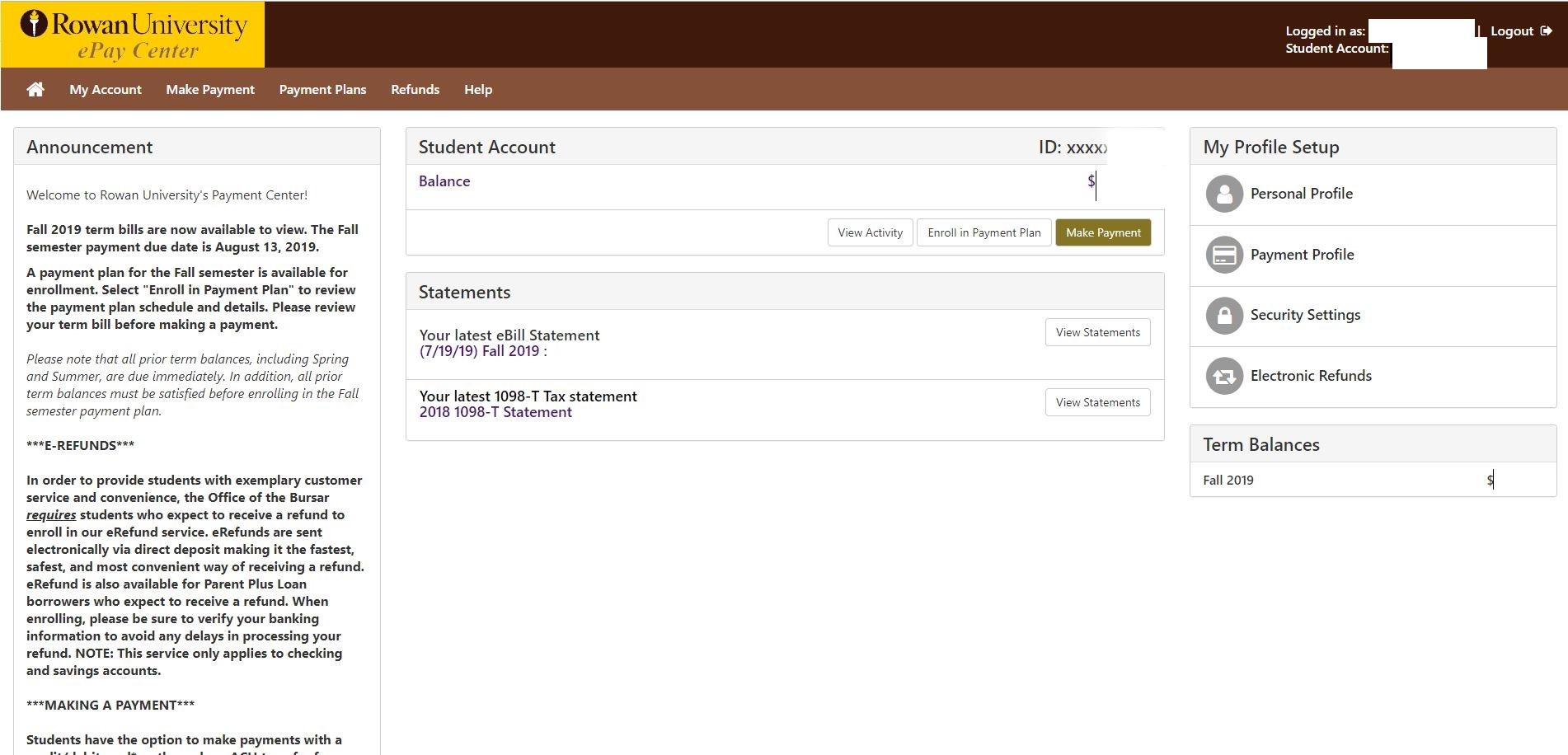Open the My Account menu

pos(106,89)
